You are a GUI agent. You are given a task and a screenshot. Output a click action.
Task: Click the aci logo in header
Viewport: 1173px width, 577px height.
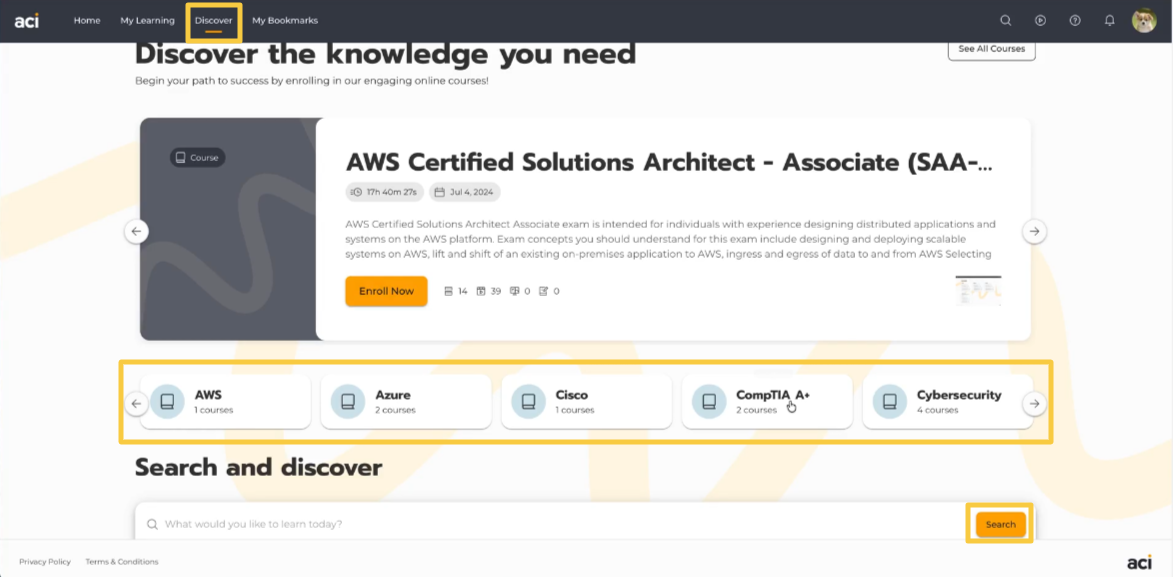tap(27, 20)
